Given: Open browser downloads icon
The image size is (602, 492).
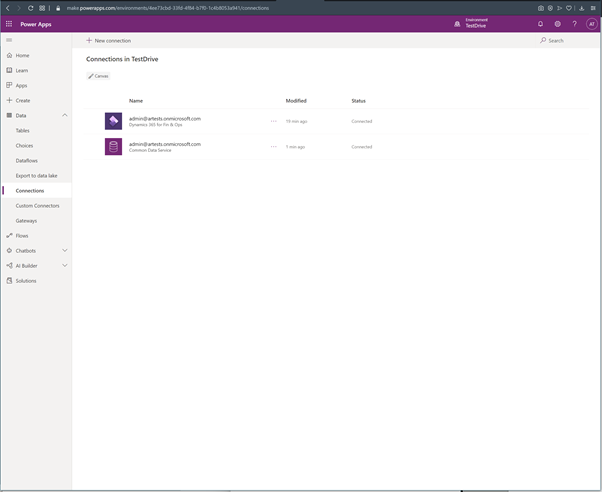Looking at the screenshot, I should coord(582,8).
